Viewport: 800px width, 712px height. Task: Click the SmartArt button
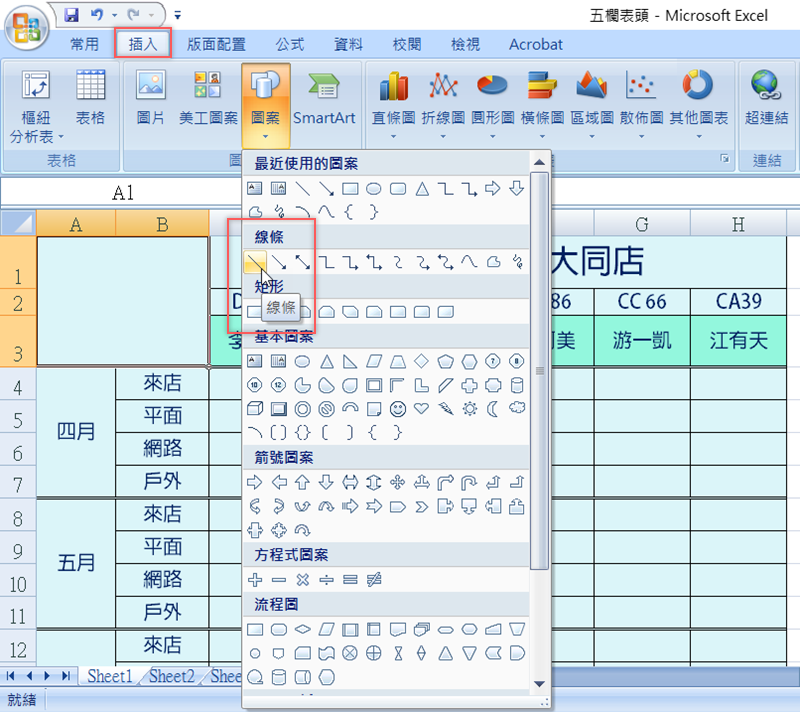coord(324,102)
